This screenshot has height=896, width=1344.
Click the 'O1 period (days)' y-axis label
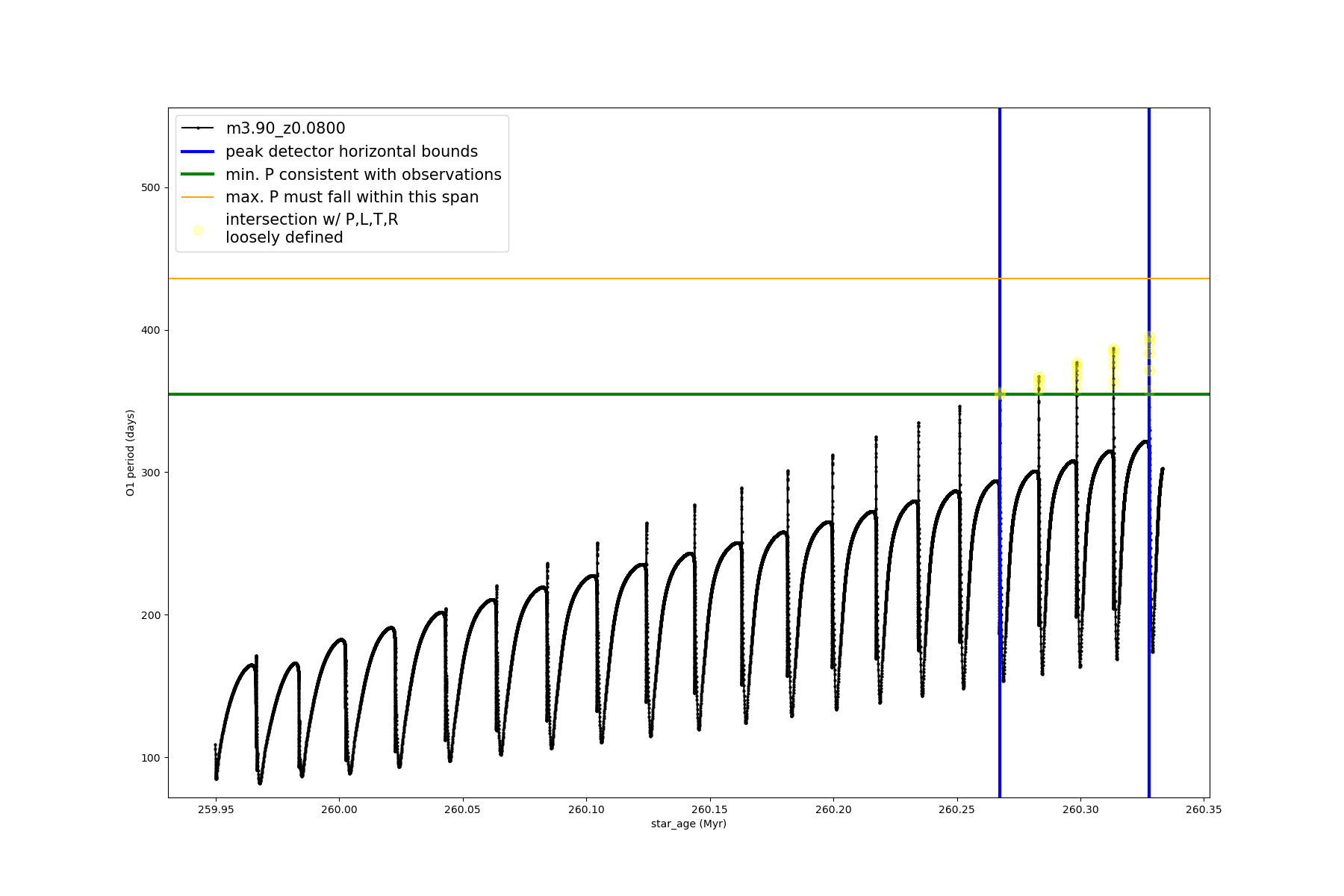coord(131,452)
